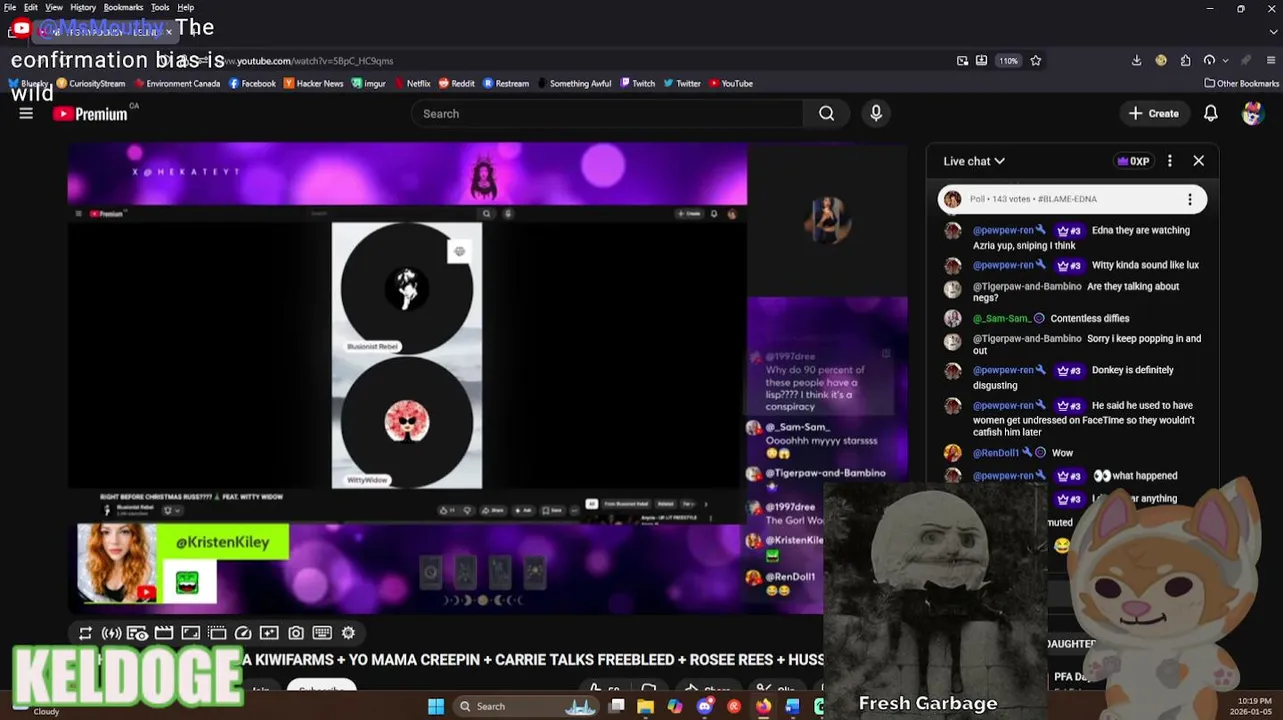Open enhancer settings gear icon
1283x720 pixels.
(348, 633)
